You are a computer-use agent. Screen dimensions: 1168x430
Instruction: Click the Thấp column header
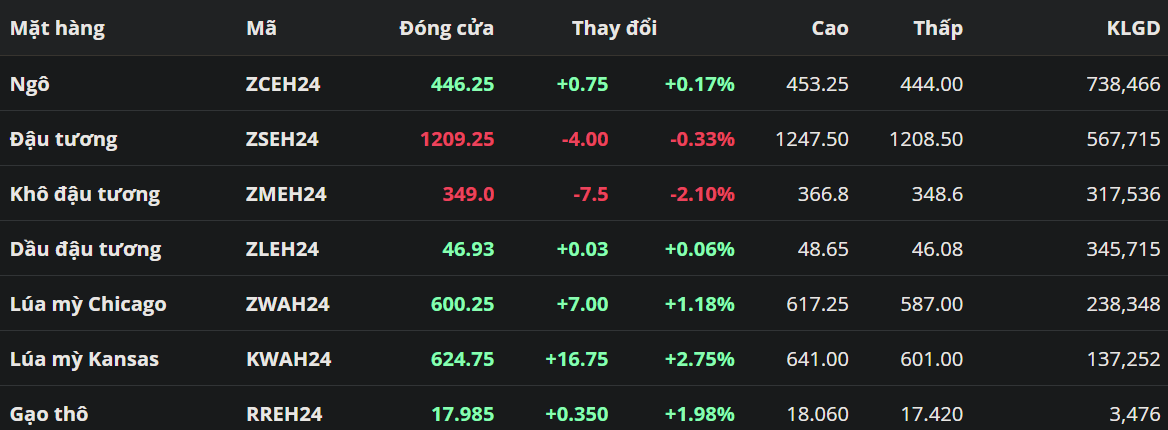[938, 28]
